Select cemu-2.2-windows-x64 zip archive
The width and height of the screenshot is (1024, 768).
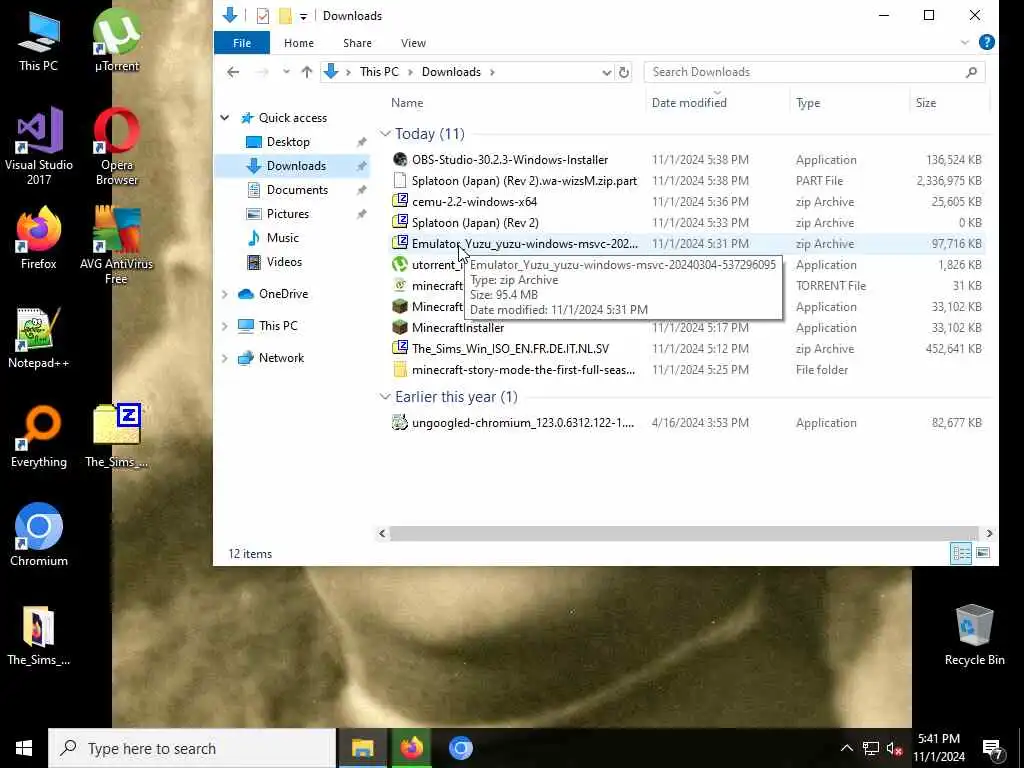474,202
